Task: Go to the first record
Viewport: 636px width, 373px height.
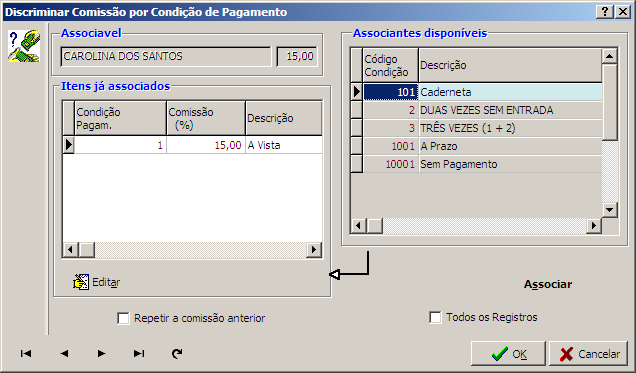Action: 26,354
